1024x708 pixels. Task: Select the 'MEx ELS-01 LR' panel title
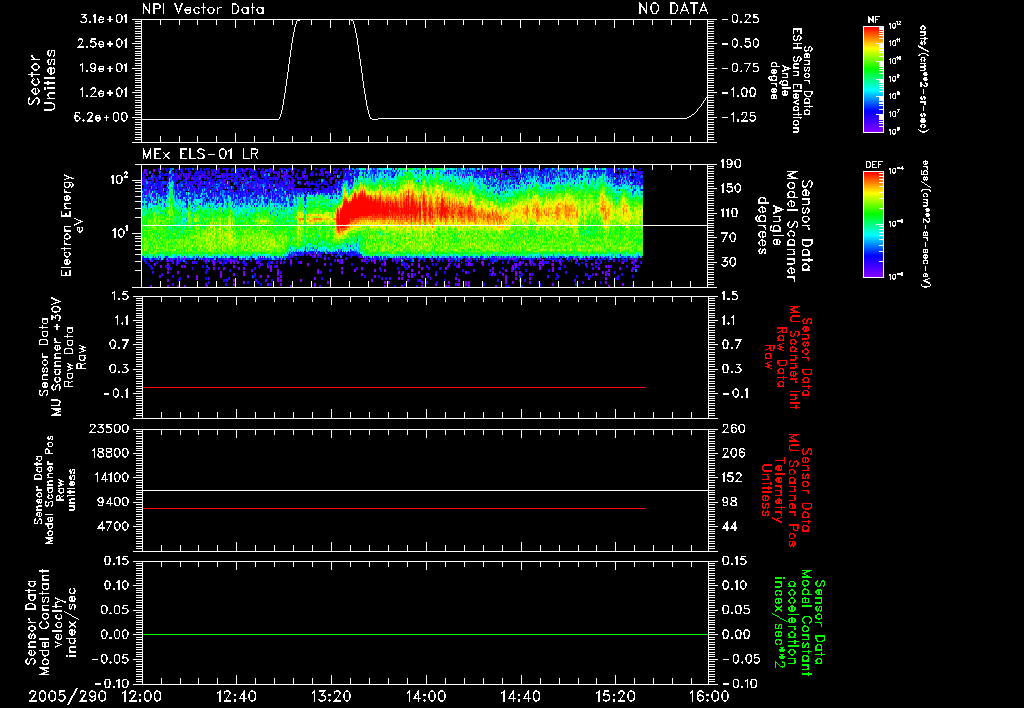[x=200, y=154]
